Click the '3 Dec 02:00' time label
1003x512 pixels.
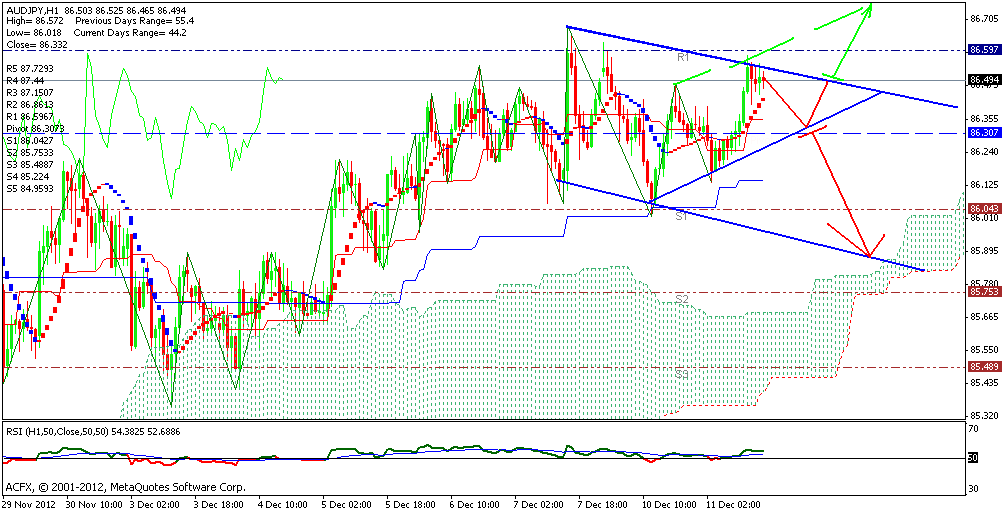[155, 504]
